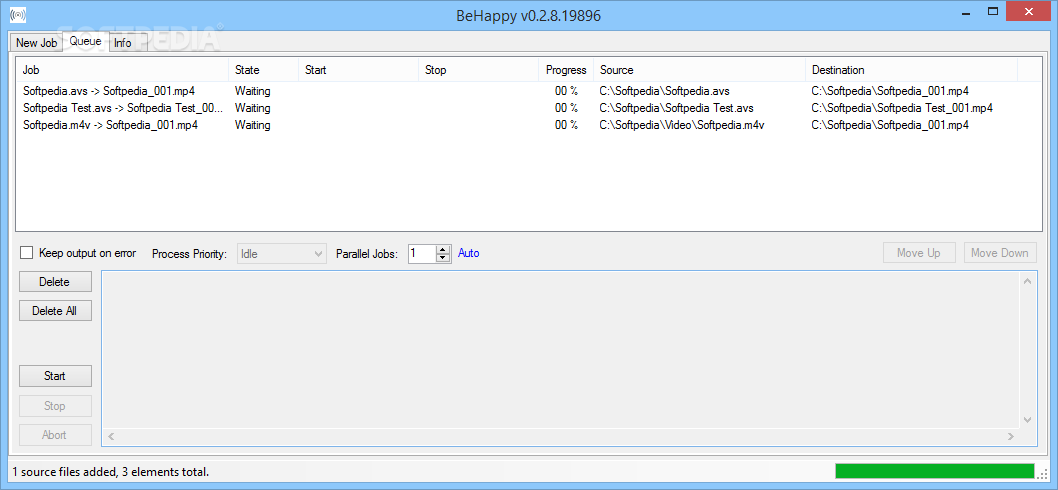Open the Process Priority dropdown
This screenshot has width=1058, height=490.
pyautogui.click(x=282, y=254)
